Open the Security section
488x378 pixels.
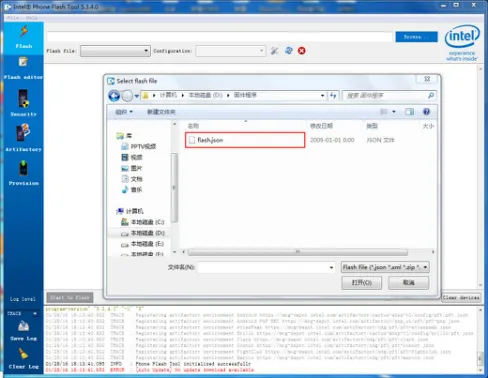(24, 103)
